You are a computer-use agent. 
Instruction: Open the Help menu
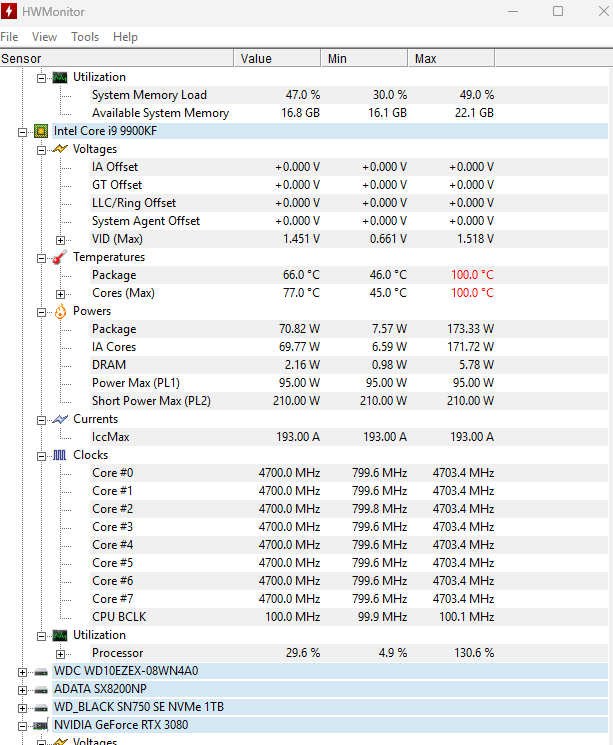click(125, 37)
